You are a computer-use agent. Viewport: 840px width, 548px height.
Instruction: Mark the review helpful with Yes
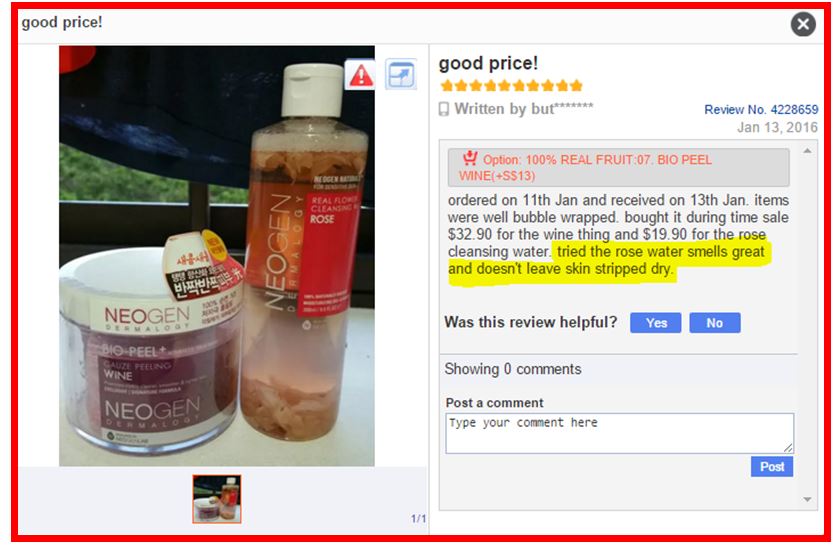(x=656, y=323)
